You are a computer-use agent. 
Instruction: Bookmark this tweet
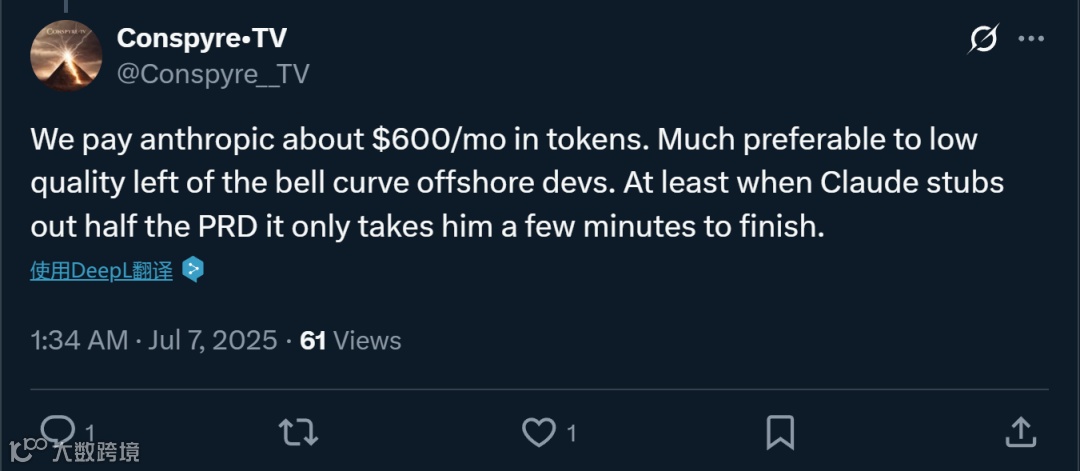(780, 432)
